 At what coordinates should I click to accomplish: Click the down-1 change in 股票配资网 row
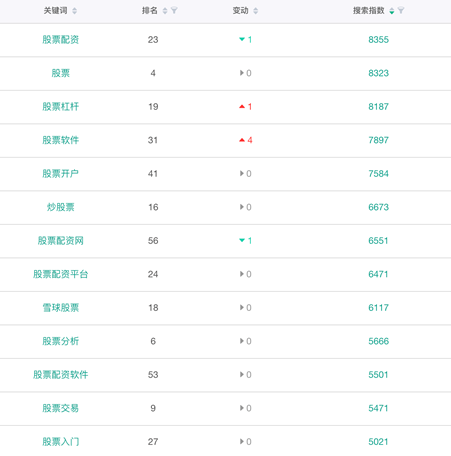(x=246, y=241)
